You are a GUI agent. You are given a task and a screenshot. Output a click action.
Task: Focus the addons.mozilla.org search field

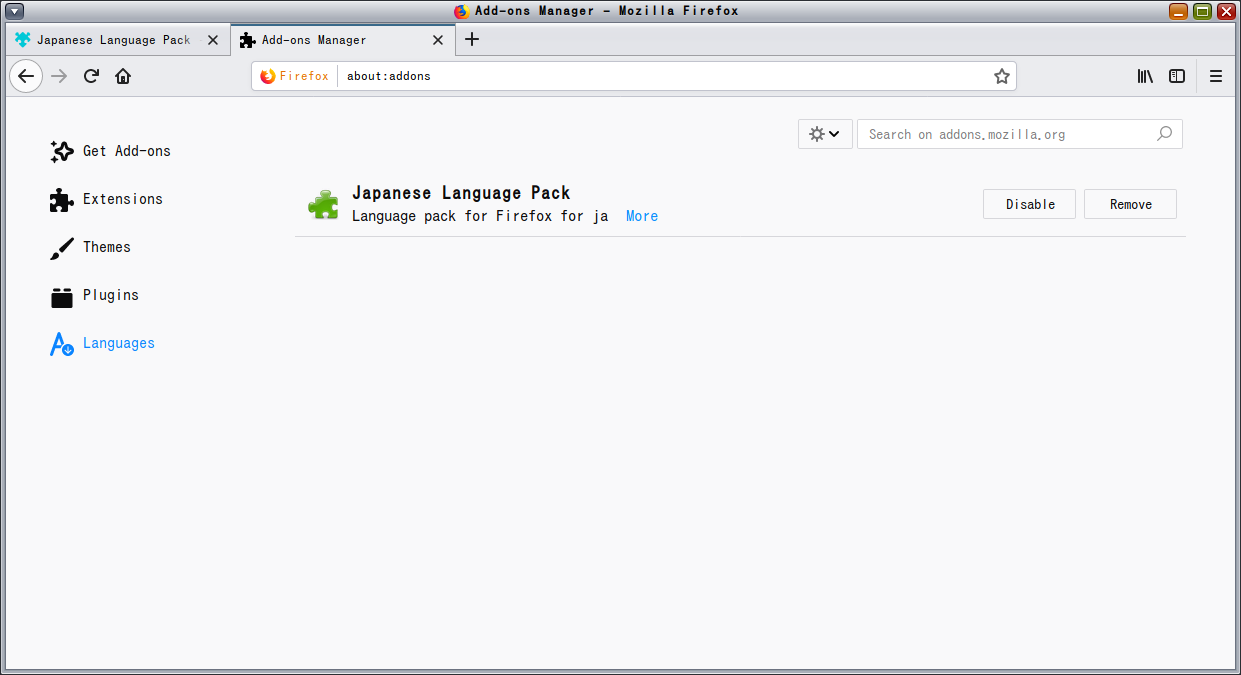coord(1020,134)
